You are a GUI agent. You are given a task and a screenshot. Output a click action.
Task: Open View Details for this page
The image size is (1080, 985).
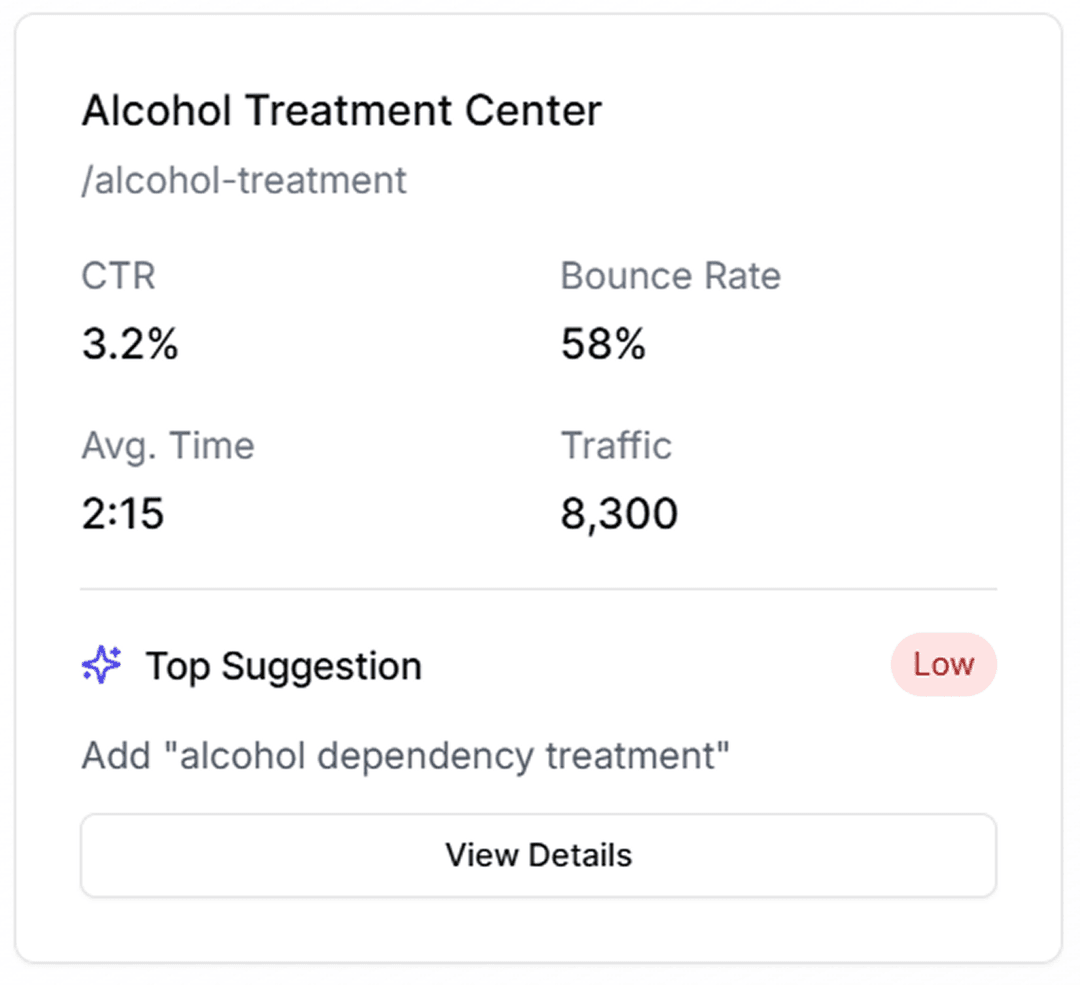pos(538,856)
